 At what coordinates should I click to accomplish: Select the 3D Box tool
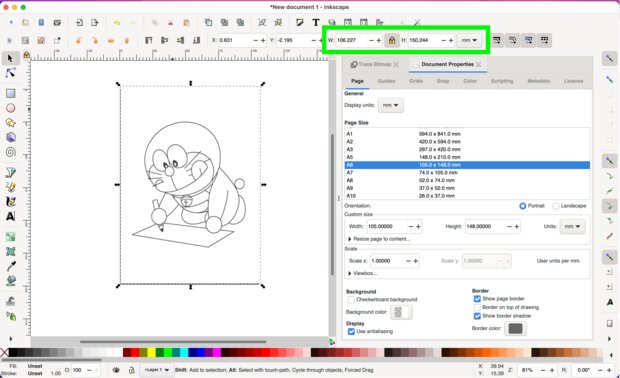pos(10,137)
